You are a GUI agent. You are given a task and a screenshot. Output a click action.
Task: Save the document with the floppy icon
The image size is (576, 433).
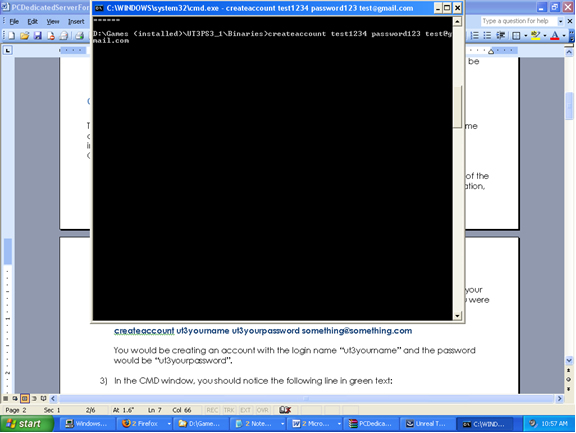37,35
